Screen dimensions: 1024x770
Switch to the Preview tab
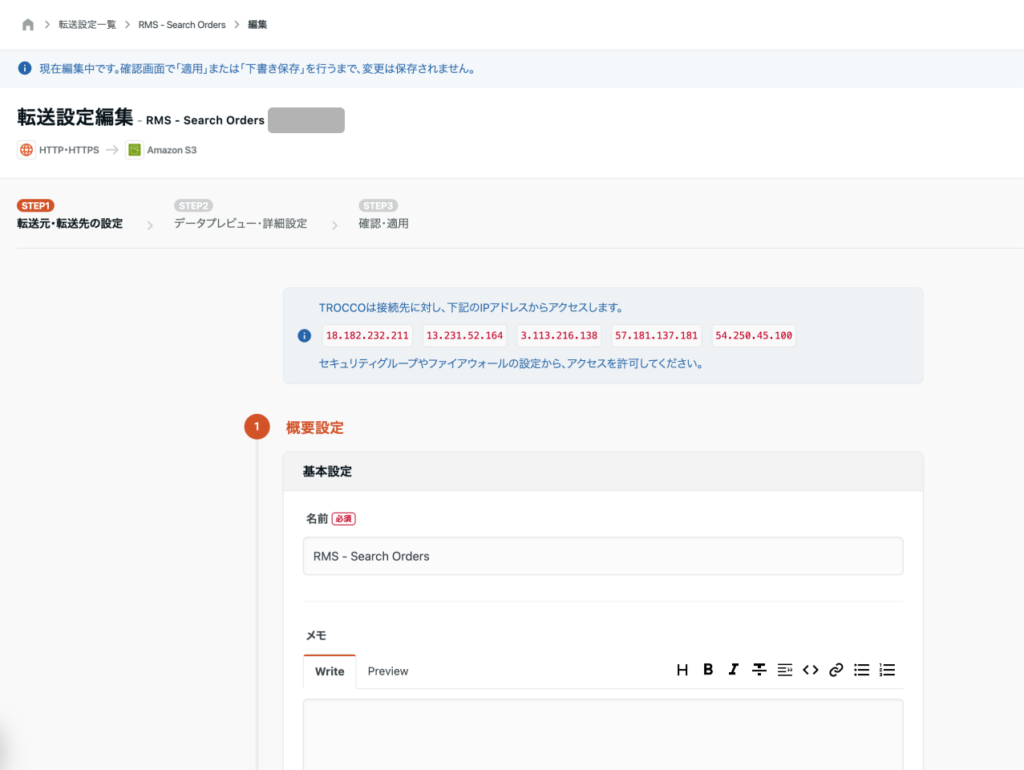coord(388,671)
